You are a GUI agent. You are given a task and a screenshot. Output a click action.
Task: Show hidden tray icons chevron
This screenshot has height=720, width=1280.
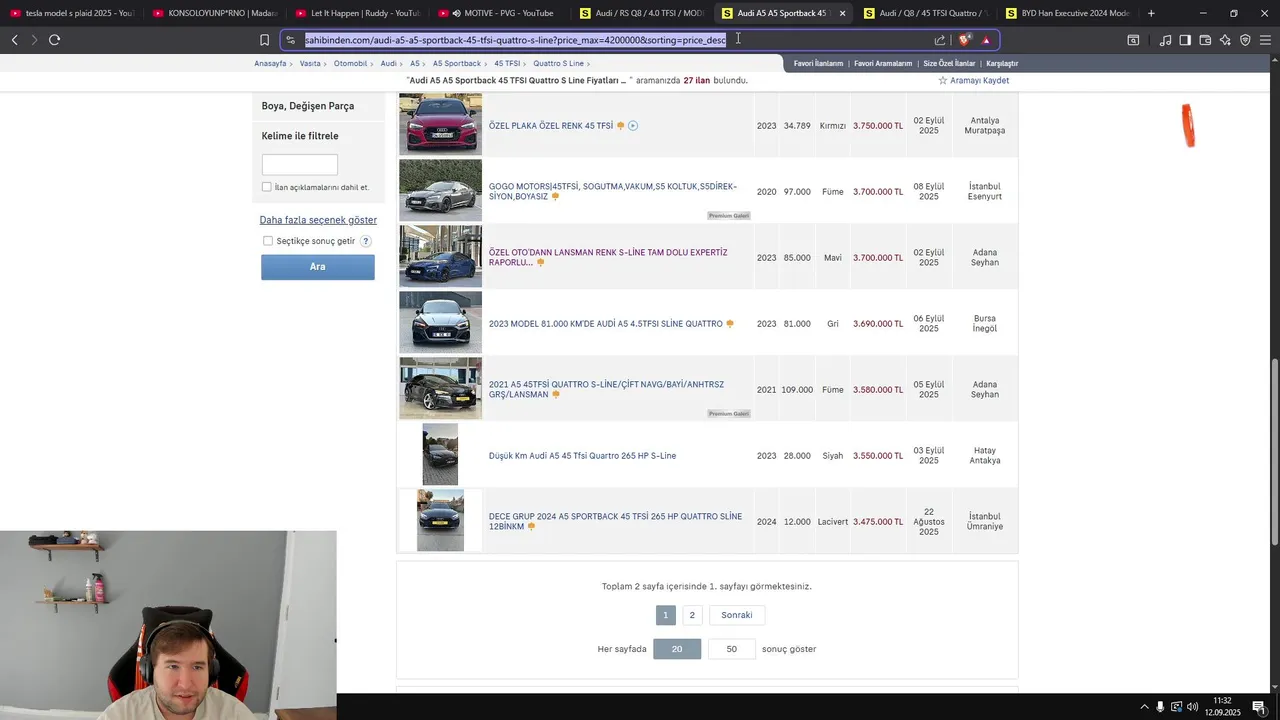click(x=1144, y=707)
